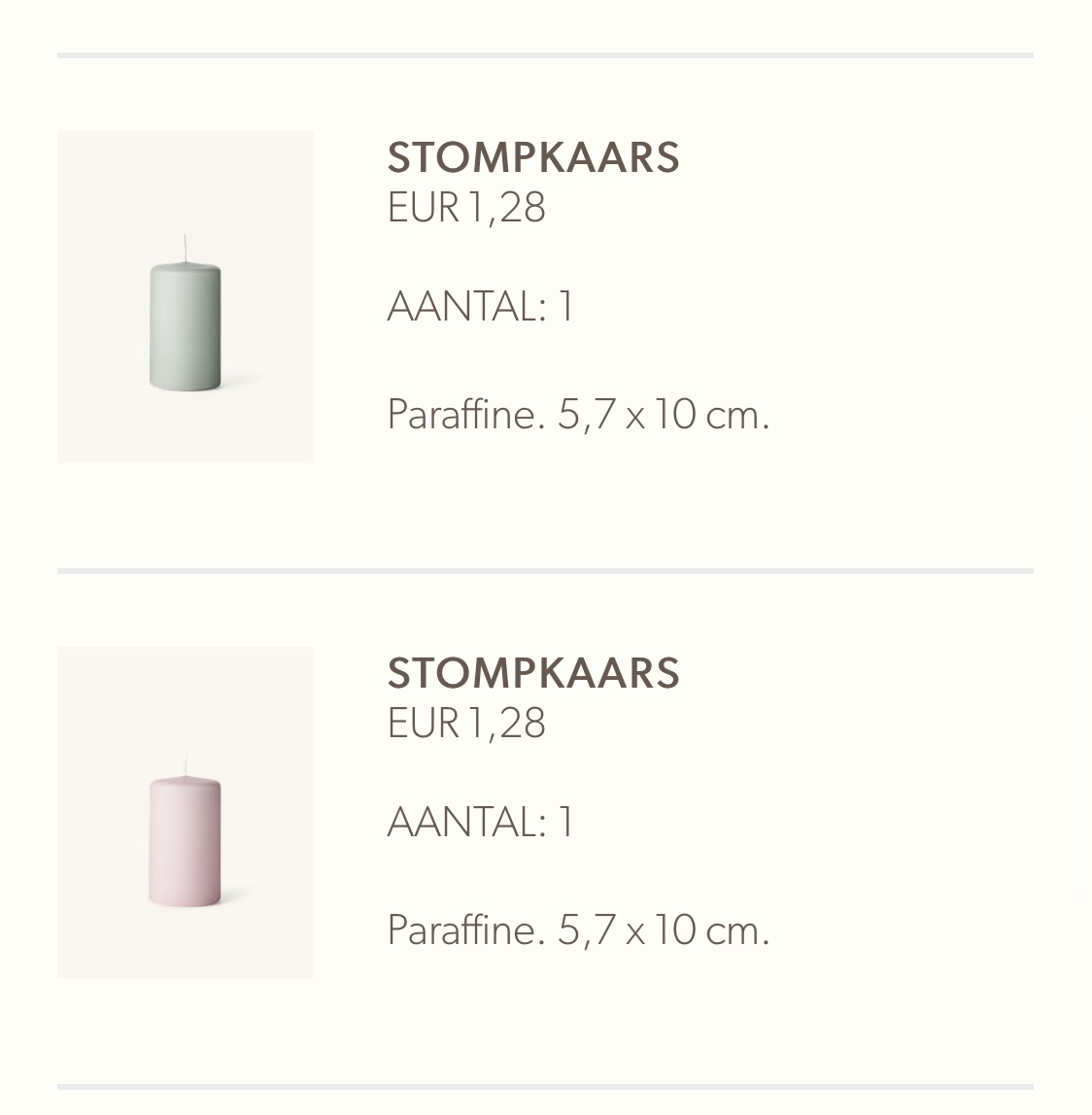
Task: Click the divider line between the two products
Action: [x=545, y=571]
